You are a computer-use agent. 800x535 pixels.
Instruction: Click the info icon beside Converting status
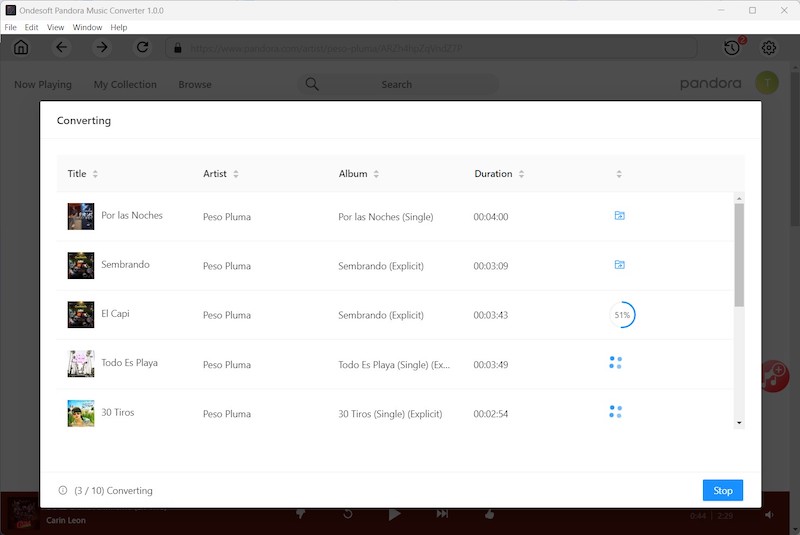coord(63,490)
